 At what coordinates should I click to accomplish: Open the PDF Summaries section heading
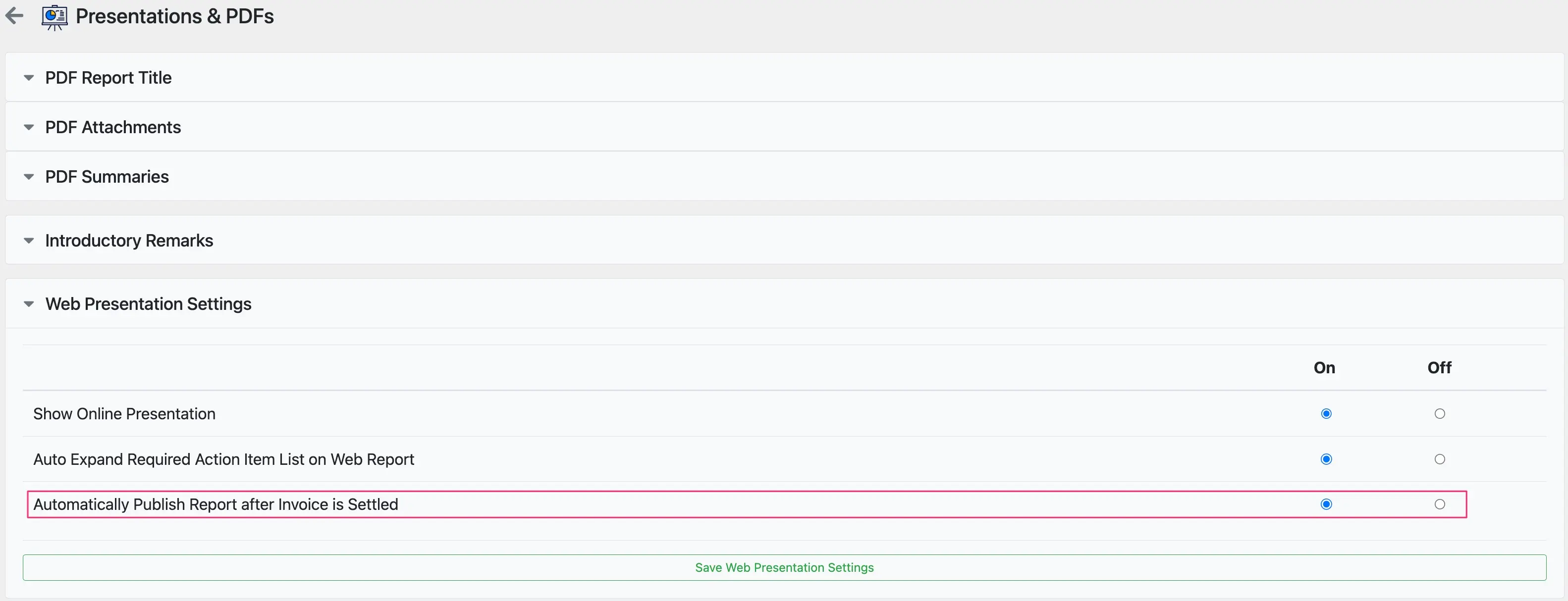tap(107, 177)
